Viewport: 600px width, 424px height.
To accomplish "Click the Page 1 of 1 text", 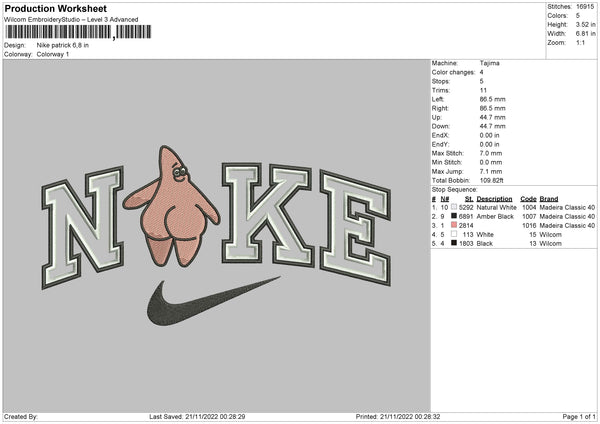I will (x=579, y=416).
